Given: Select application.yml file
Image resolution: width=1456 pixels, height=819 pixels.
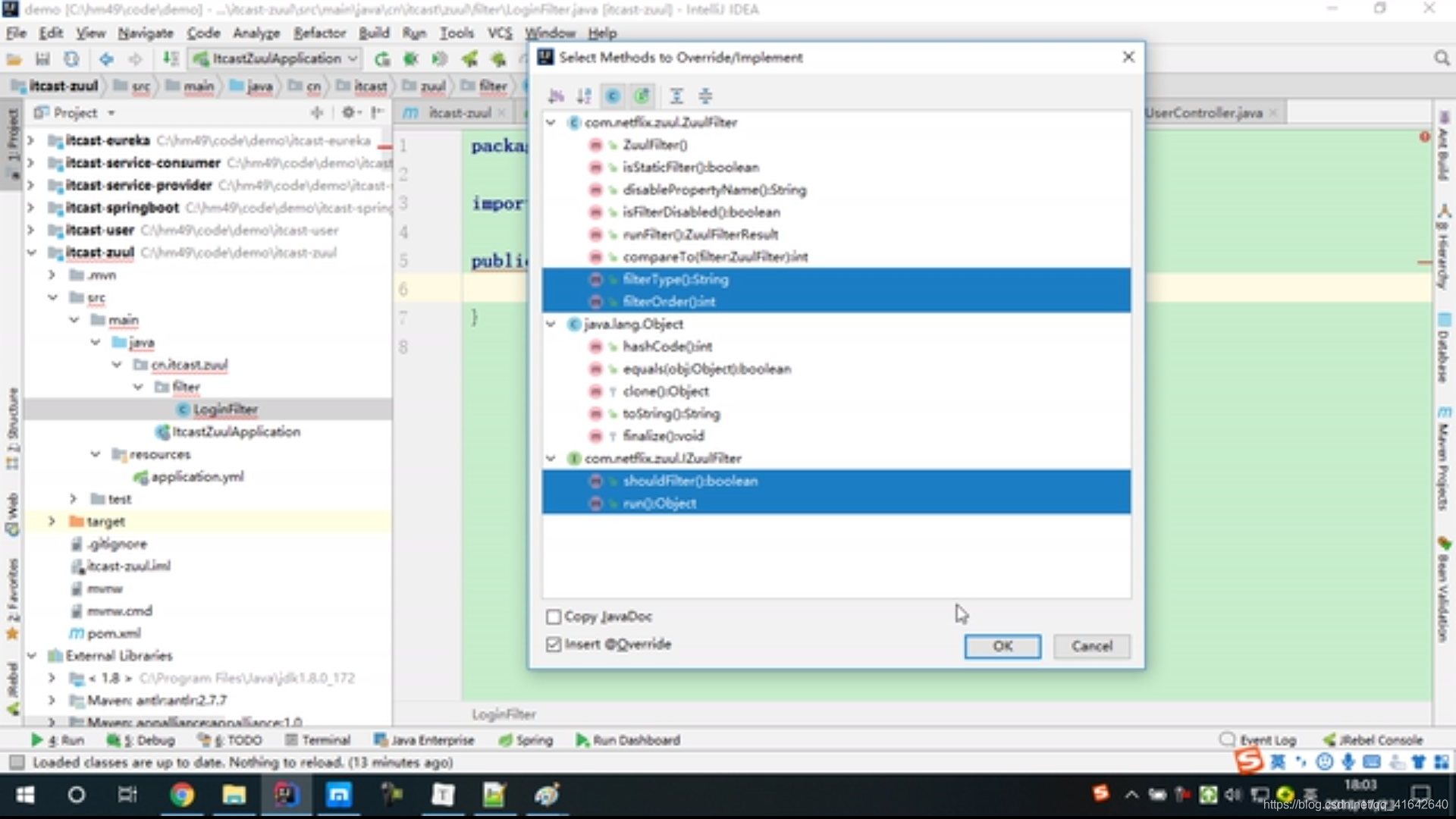Looking at the screenshot, I should tap(197, 477).
